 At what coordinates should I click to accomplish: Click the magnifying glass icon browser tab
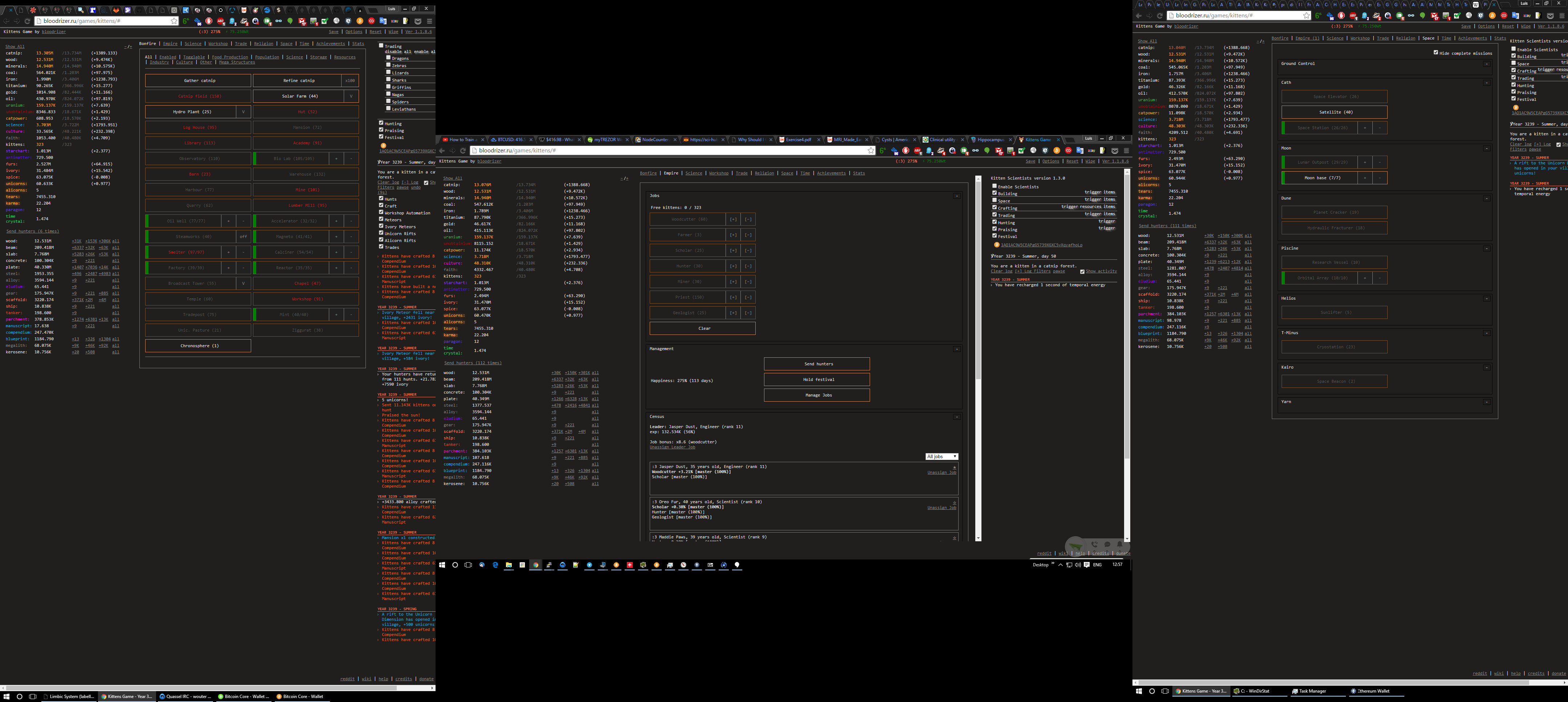click(x=81, y=11)
